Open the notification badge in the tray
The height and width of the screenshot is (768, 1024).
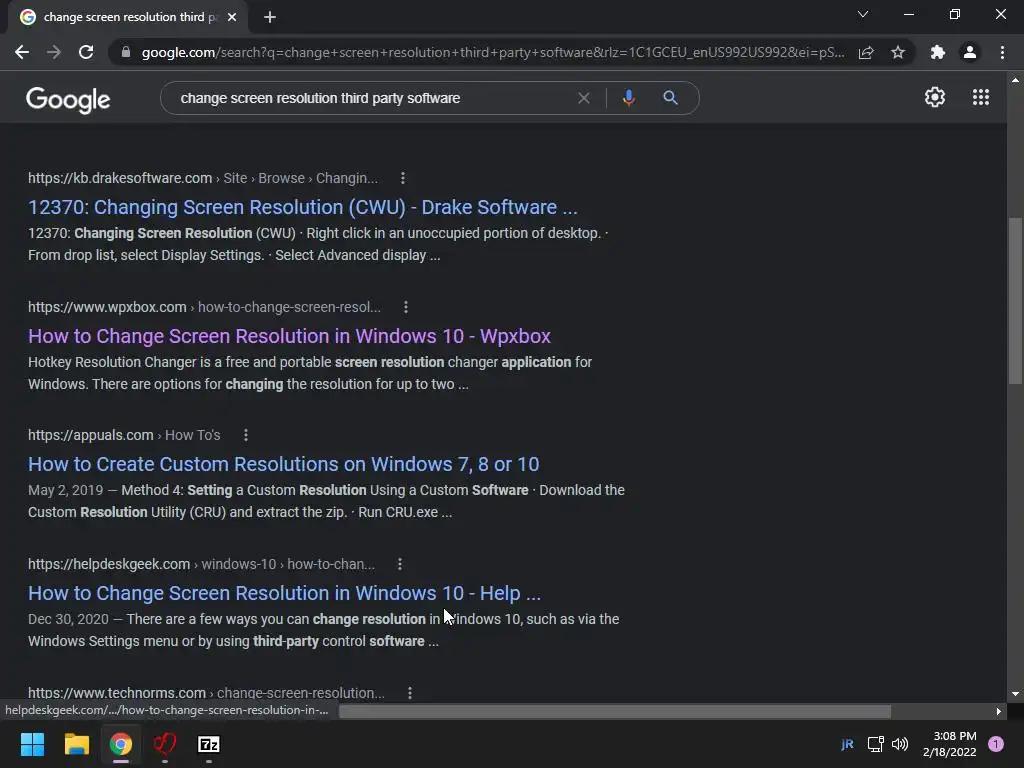[x=996, y=744]
